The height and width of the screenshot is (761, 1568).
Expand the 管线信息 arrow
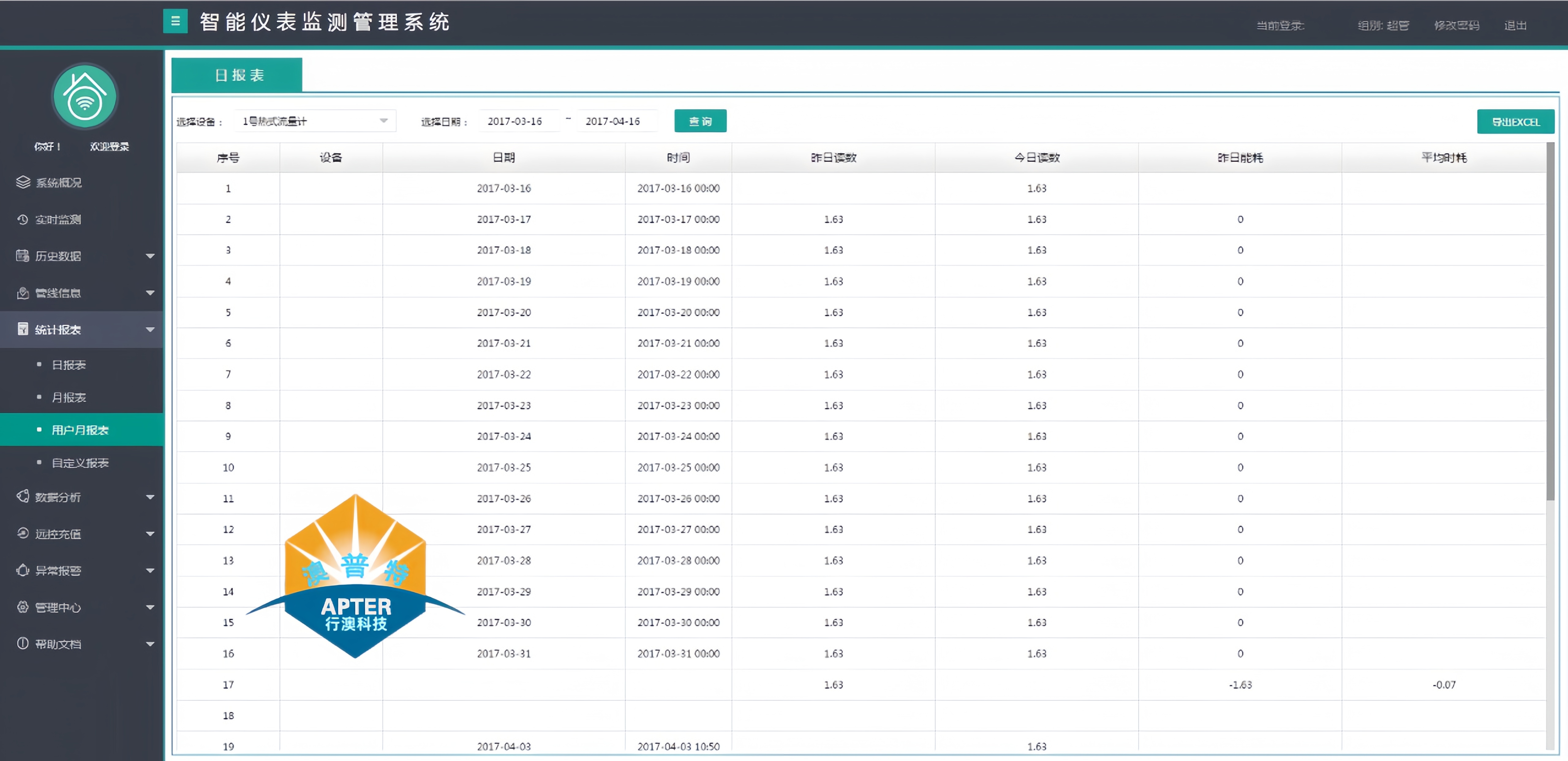point(150,293)
